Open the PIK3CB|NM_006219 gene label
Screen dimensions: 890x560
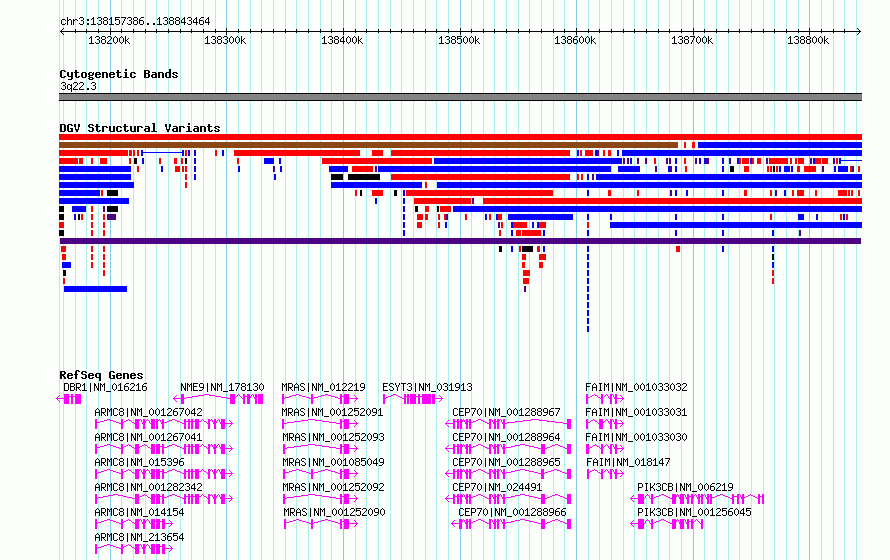pos(685,487)
